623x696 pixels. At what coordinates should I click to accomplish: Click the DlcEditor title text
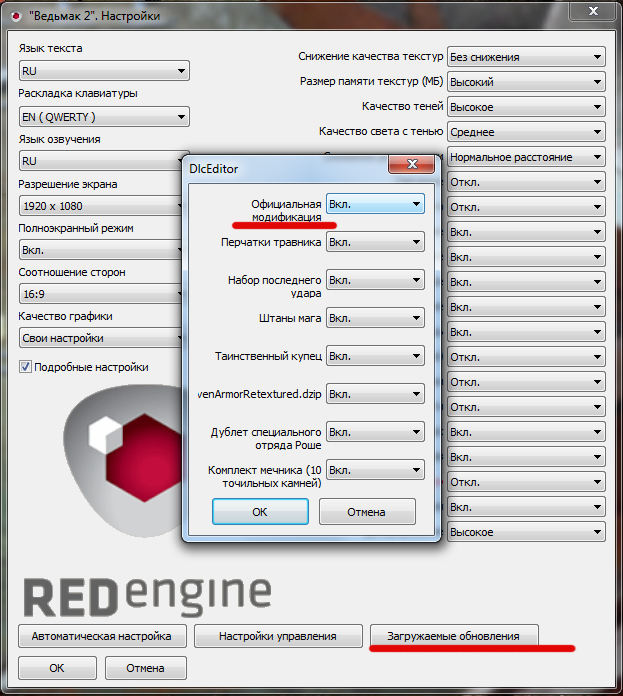[213, 169]
